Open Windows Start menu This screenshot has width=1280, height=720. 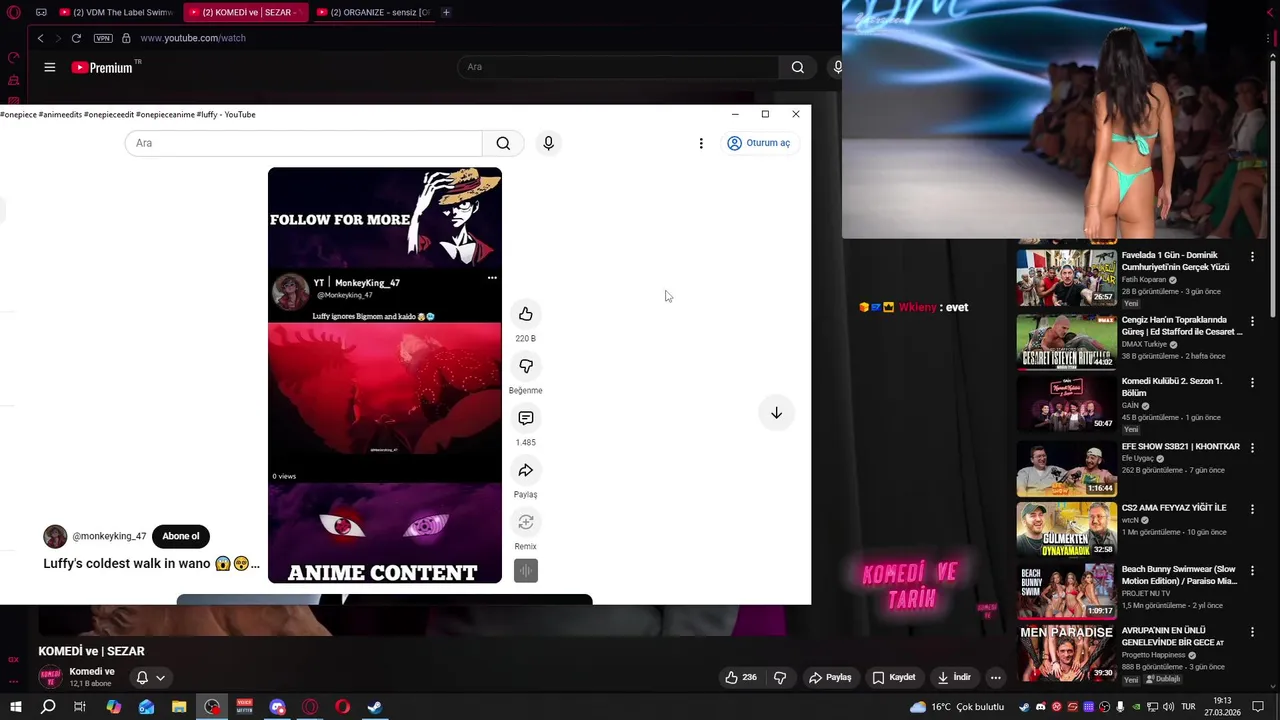(x=15, y=707)
